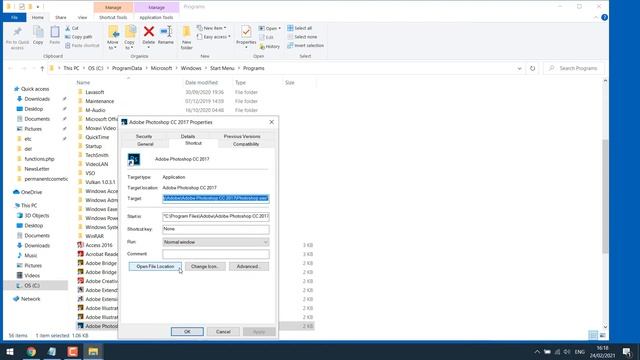640x360 pixels.
Task: Click Invert selection in the ribbon
Action: [x=305, y=46]
